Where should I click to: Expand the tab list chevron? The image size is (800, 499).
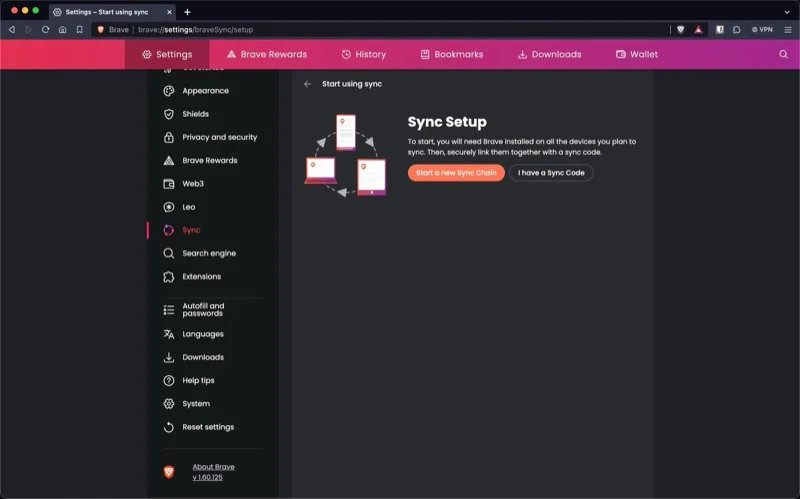787,12
